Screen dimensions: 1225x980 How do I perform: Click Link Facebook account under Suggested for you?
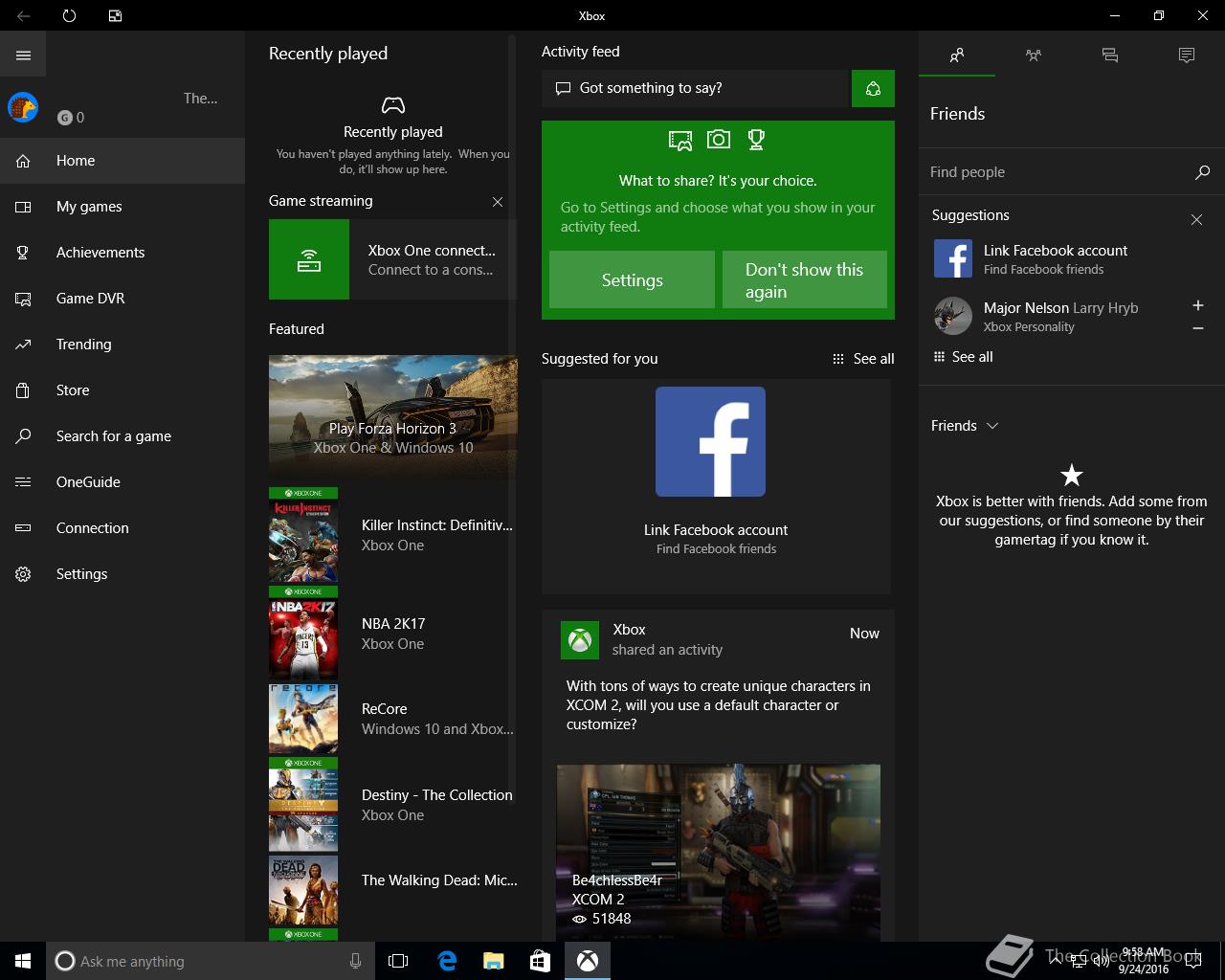pos(716,530)
